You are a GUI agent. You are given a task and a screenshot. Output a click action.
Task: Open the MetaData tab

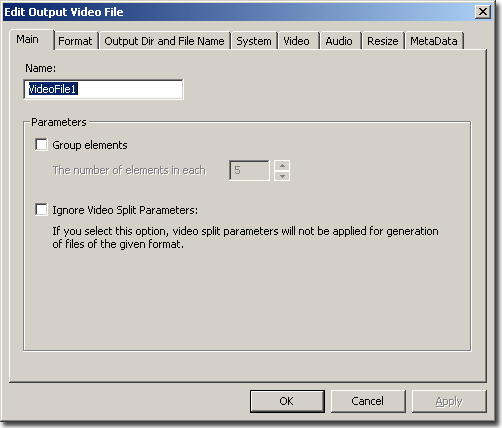click(x=434, y=41)
